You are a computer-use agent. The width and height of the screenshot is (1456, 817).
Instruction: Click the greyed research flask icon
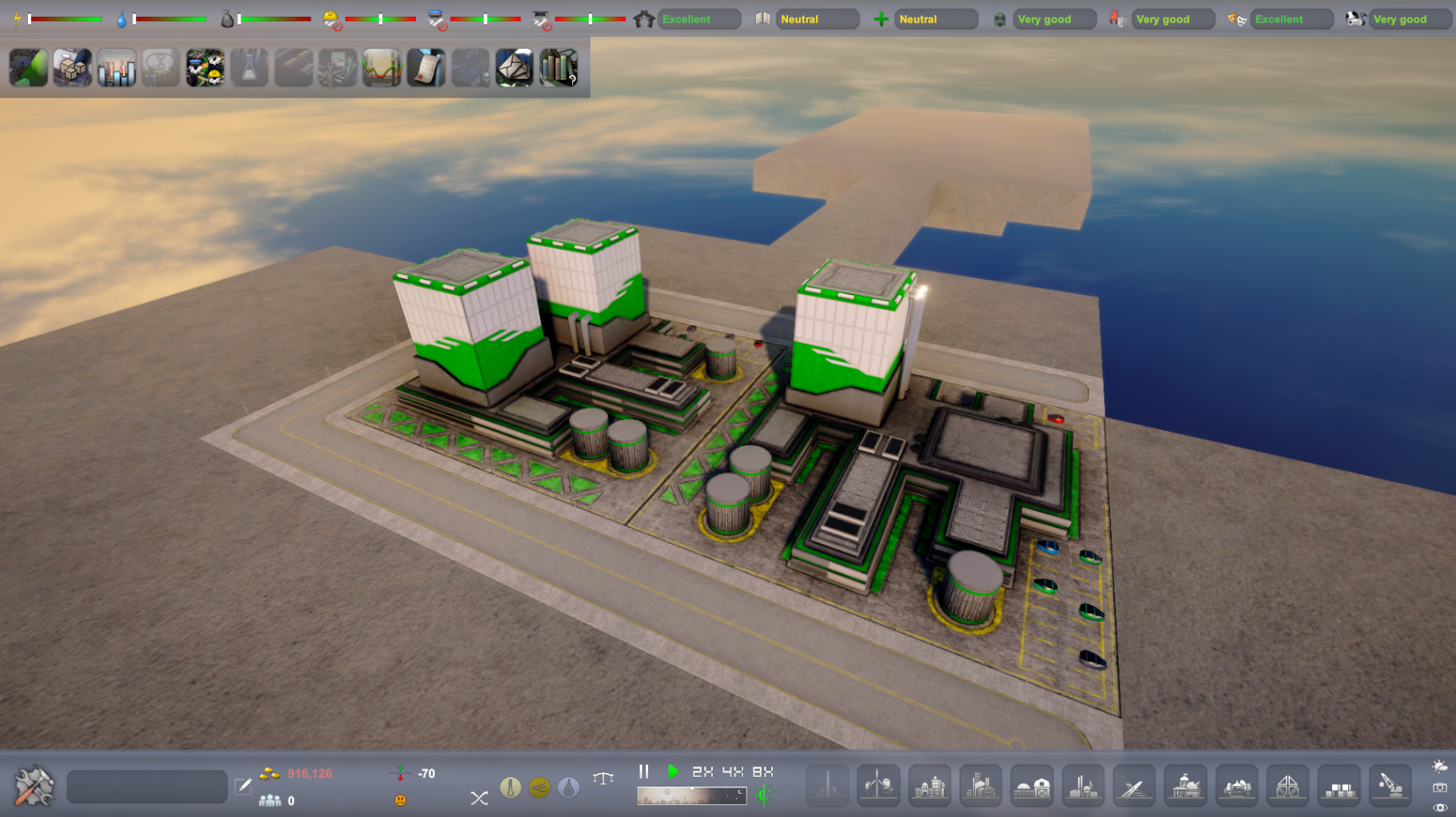click(x=249, y=68)
